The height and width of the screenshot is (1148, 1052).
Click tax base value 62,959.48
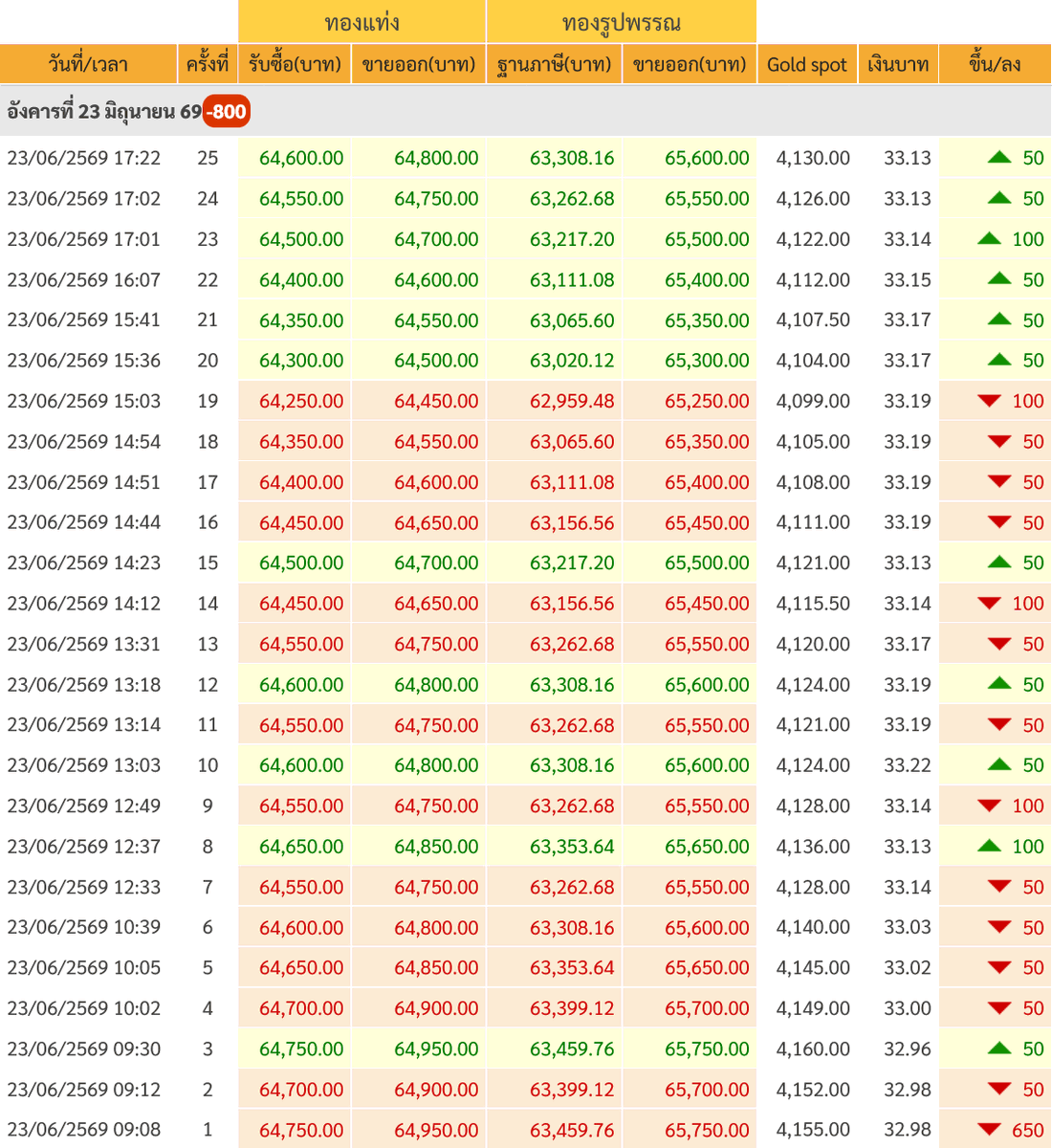pyautogui.click(x=572, y=401)
